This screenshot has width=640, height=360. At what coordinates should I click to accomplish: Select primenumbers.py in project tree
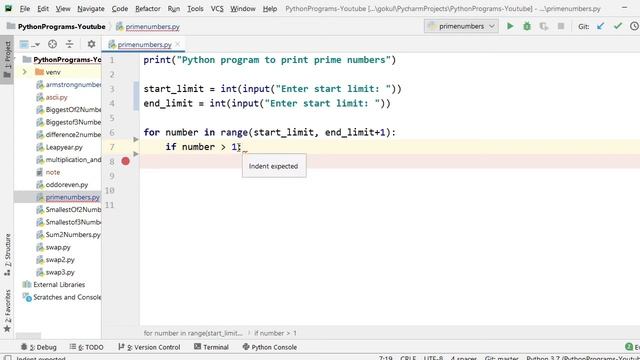(72, 197)
